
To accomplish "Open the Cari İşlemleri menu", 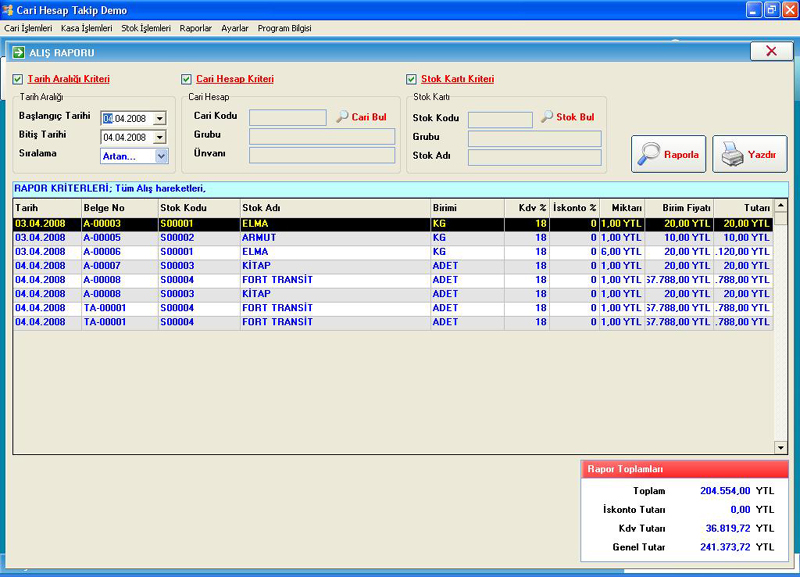I will point(28,28).
